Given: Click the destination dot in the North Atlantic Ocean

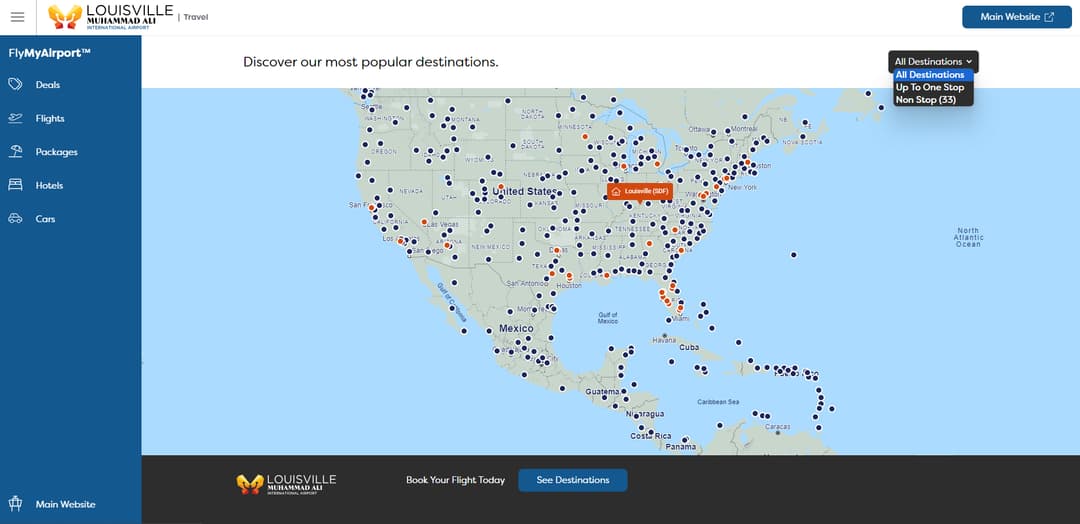Looking at the screenshot, I should pos(793,255).
